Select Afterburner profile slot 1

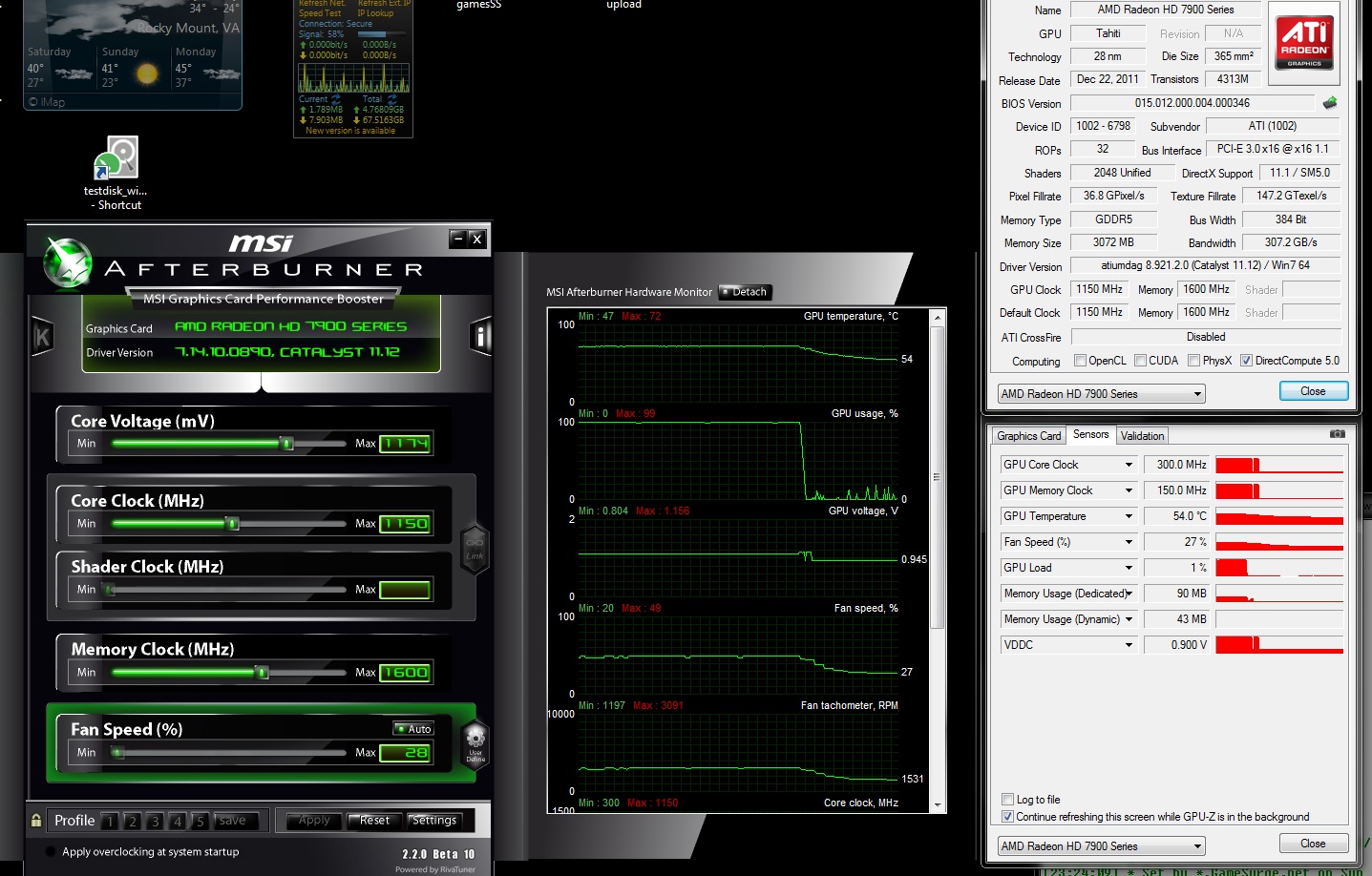[110, 822]
